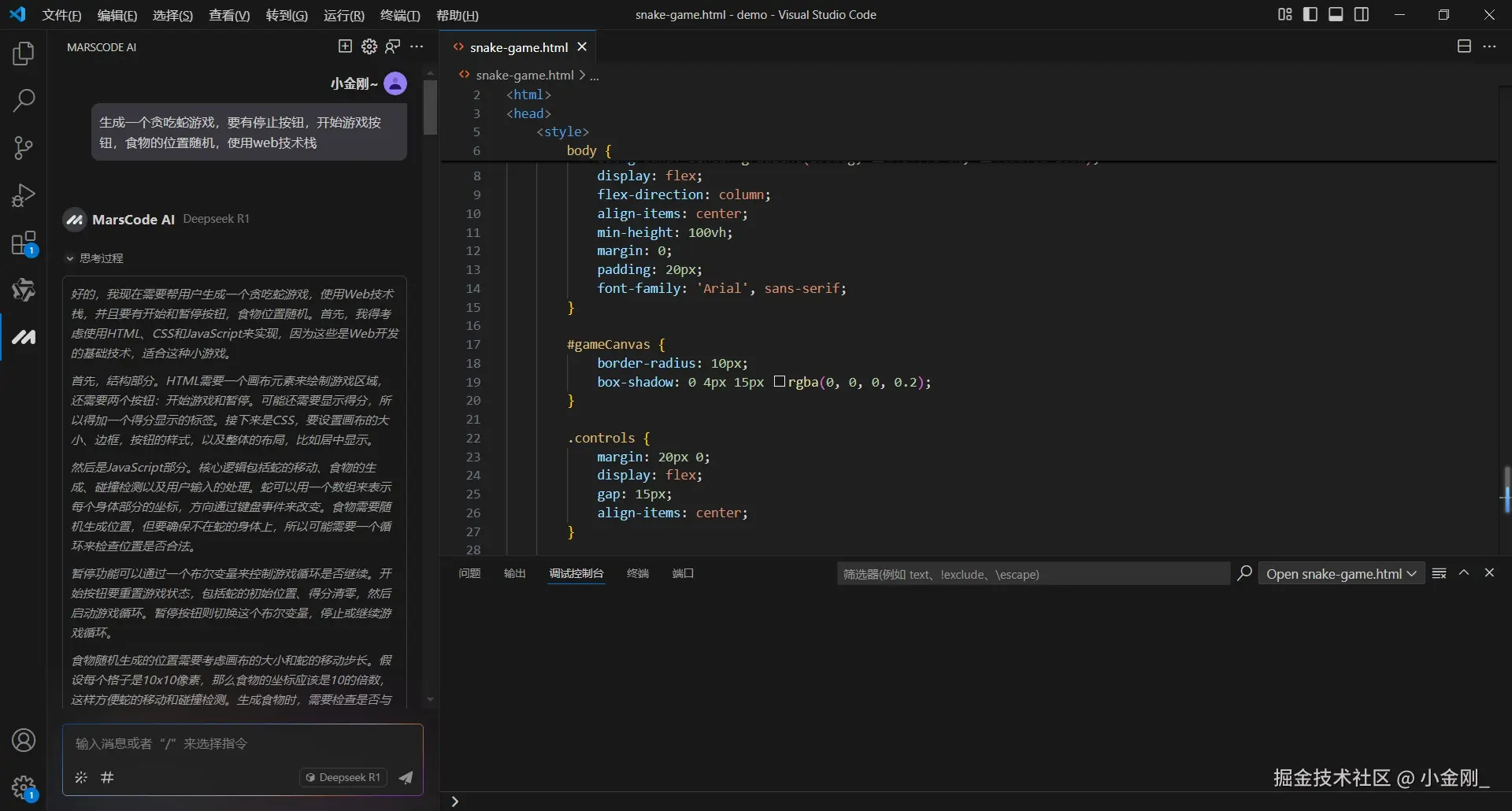This screenshot has width=1512, height=811.
Task: Open Source Control view
Action: click(24, 148)
